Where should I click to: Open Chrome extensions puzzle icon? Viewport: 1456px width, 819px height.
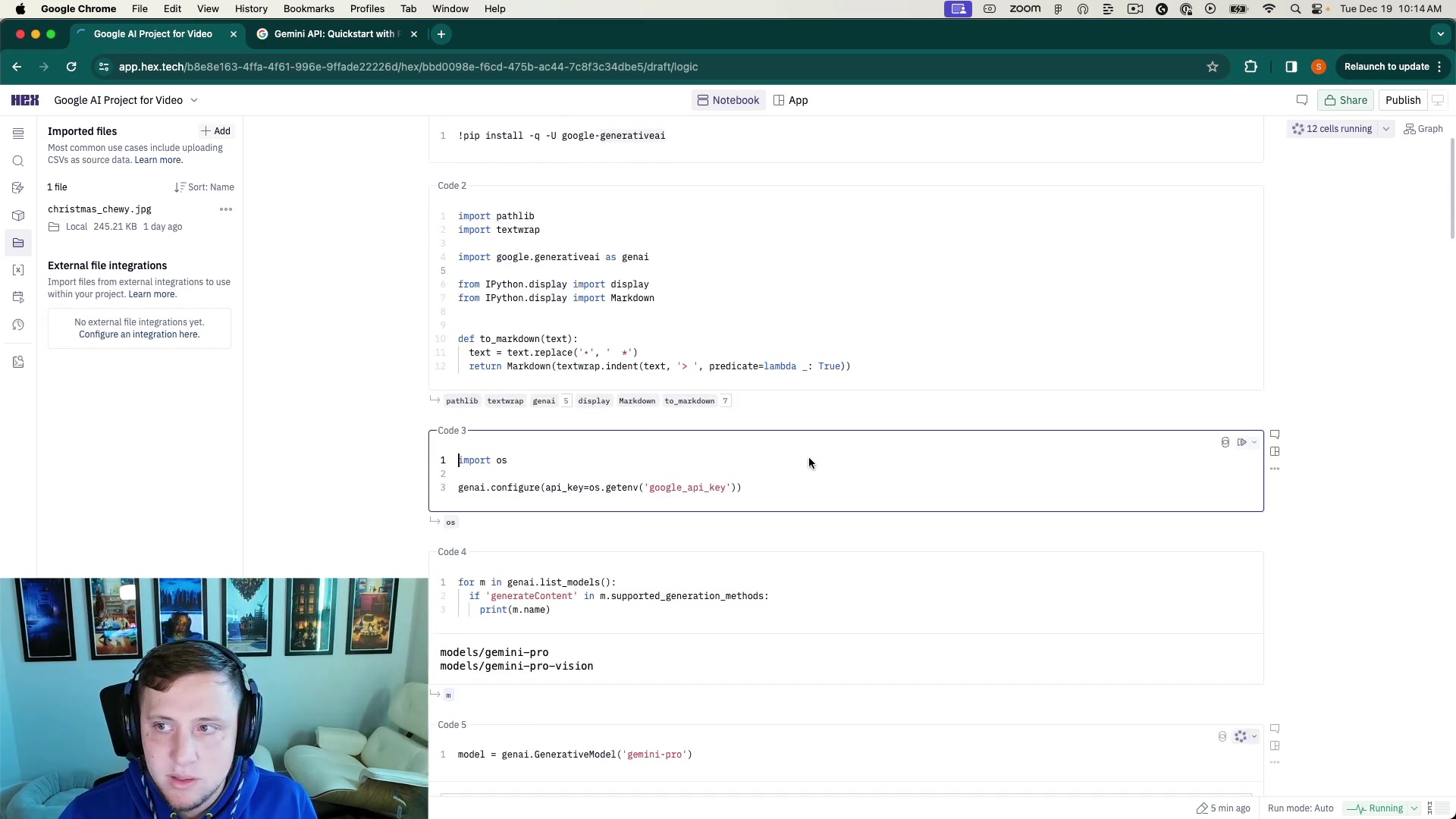point(1251,67)
